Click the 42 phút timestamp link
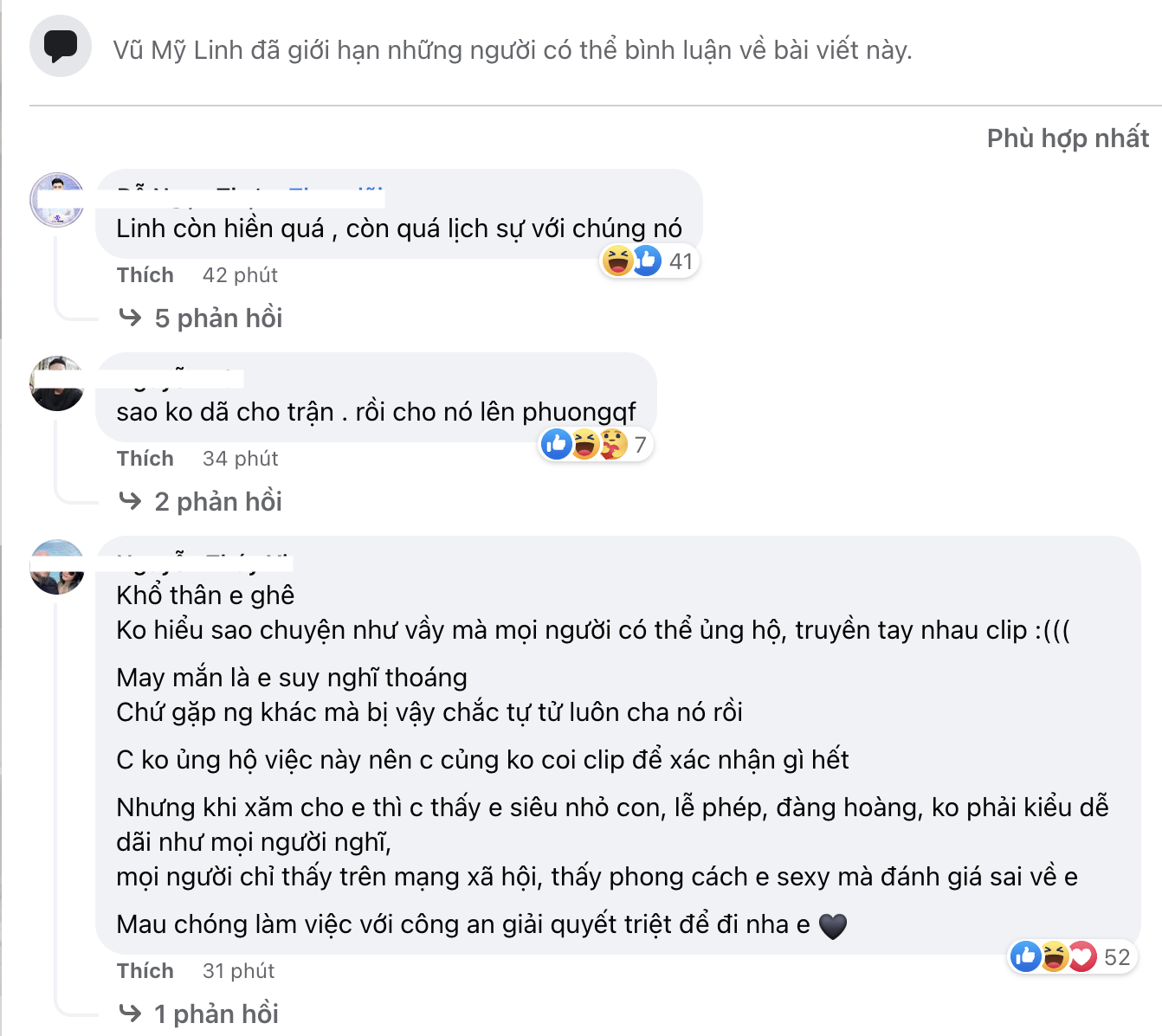This screenshot has height=1036, width=1162. (x=240, y=274)
